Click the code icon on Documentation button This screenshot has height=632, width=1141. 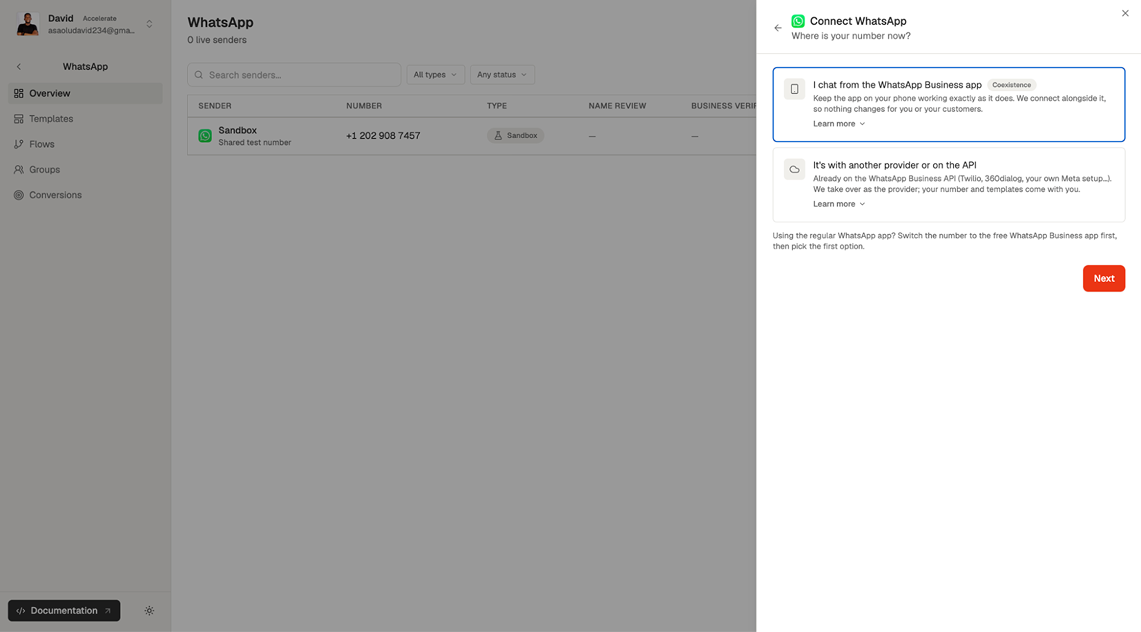[x=20, y=611]
